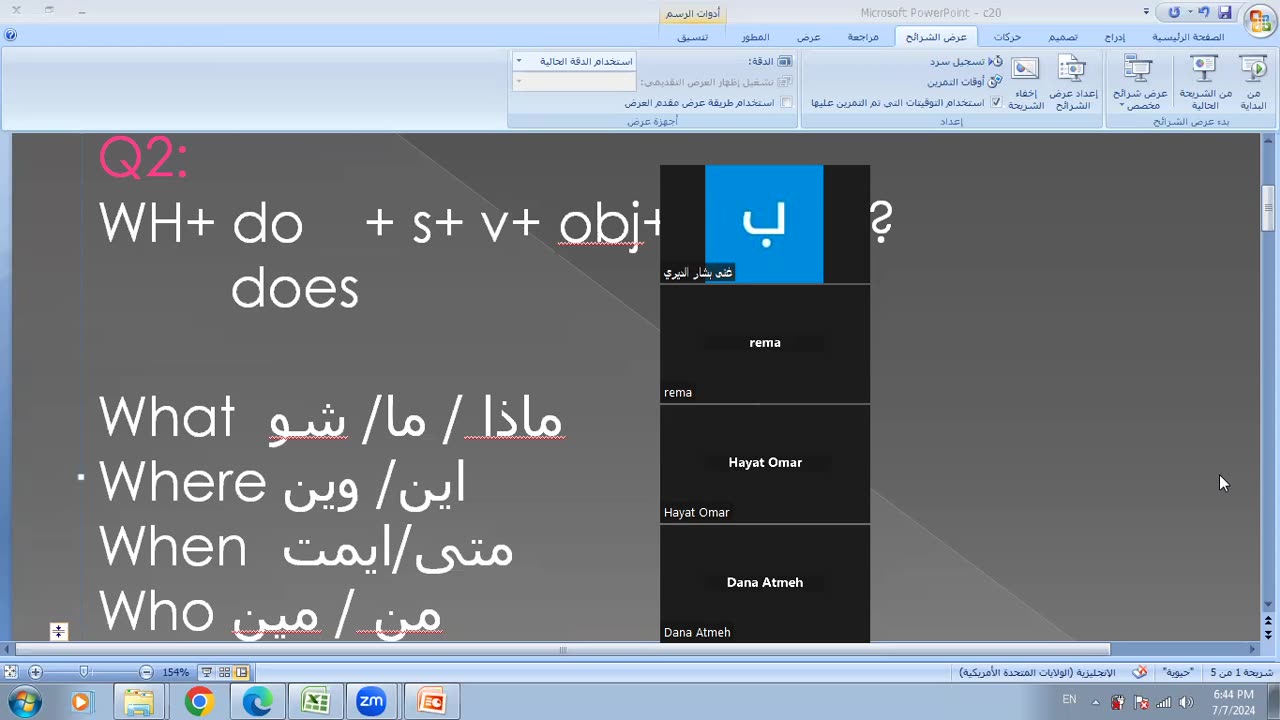1280x720 pixels.
Task: Open Customize Quick Access Toolbar dropdown
Action: click(x=1146, y=12)
